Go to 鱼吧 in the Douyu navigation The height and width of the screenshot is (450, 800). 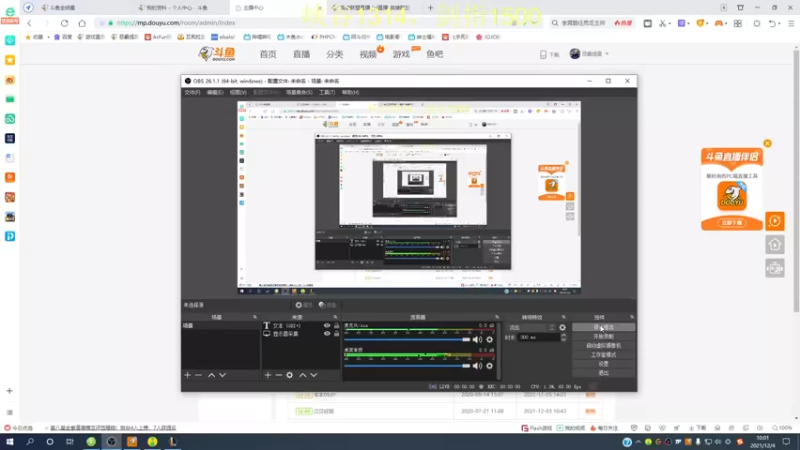pyautogui.click(x=435, y=54)
